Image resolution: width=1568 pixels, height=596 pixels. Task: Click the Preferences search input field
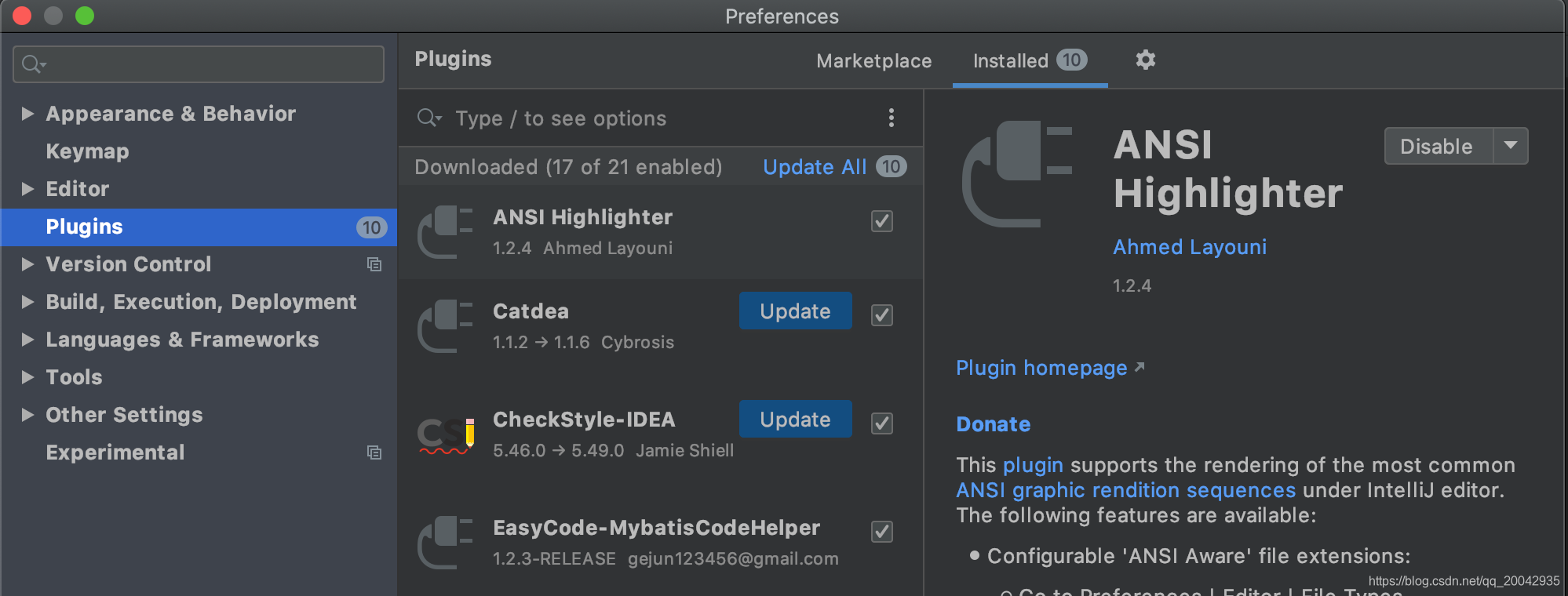(x=199, y=64)
